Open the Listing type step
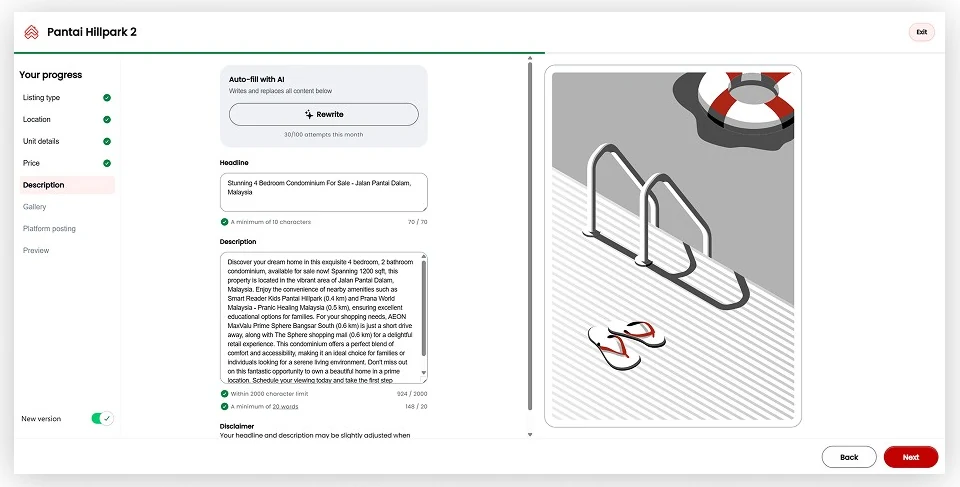This screenshot has width=960, height=487. (67, 97)
